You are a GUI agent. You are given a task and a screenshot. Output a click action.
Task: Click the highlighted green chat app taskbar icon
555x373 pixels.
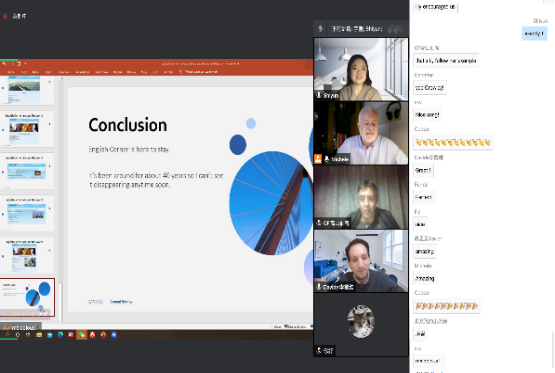click(x=82, y=335)
